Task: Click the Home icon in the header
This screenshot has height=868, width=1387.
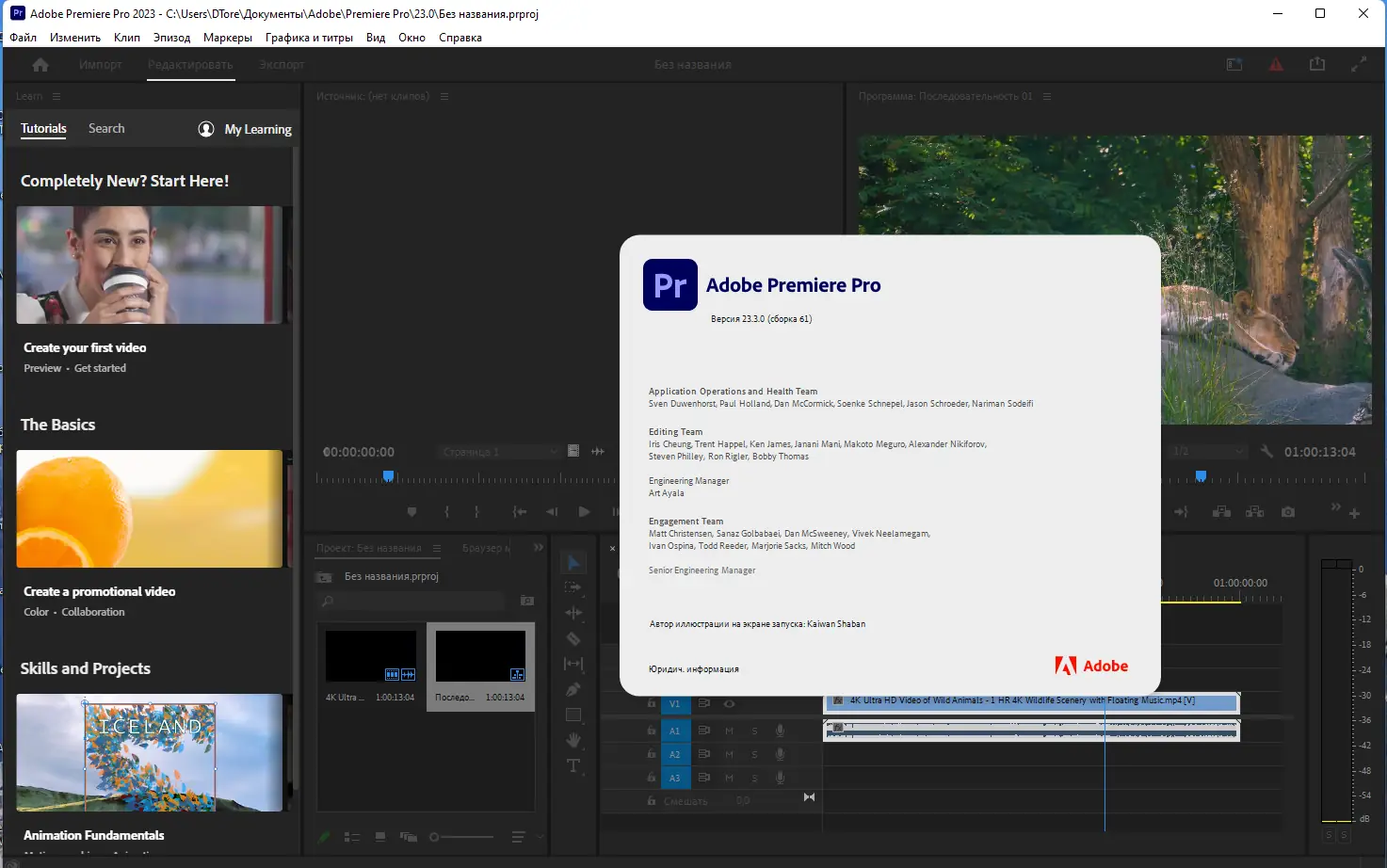Action: click(x=40, y=65)
